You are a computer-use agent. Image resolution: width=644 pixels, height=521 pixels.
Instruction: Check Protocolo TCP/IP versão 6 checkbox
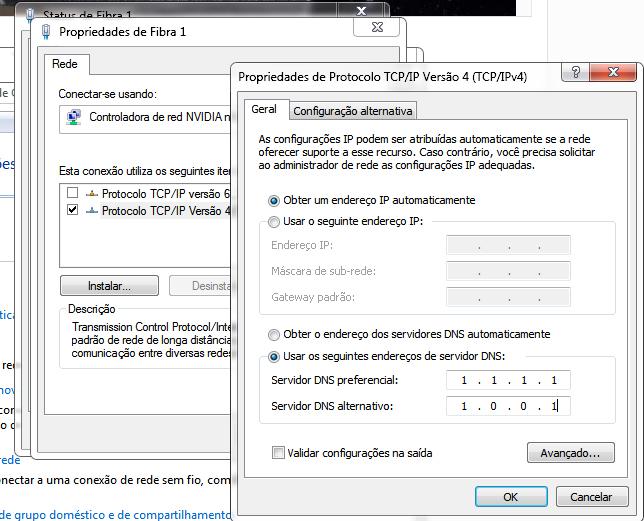coord(72,193)
